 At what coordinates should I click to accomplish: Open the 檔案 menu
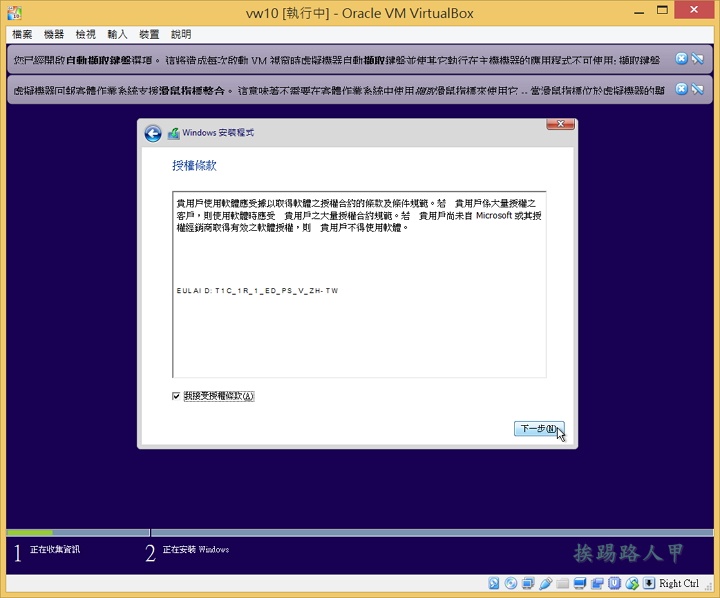pos(22,34)
